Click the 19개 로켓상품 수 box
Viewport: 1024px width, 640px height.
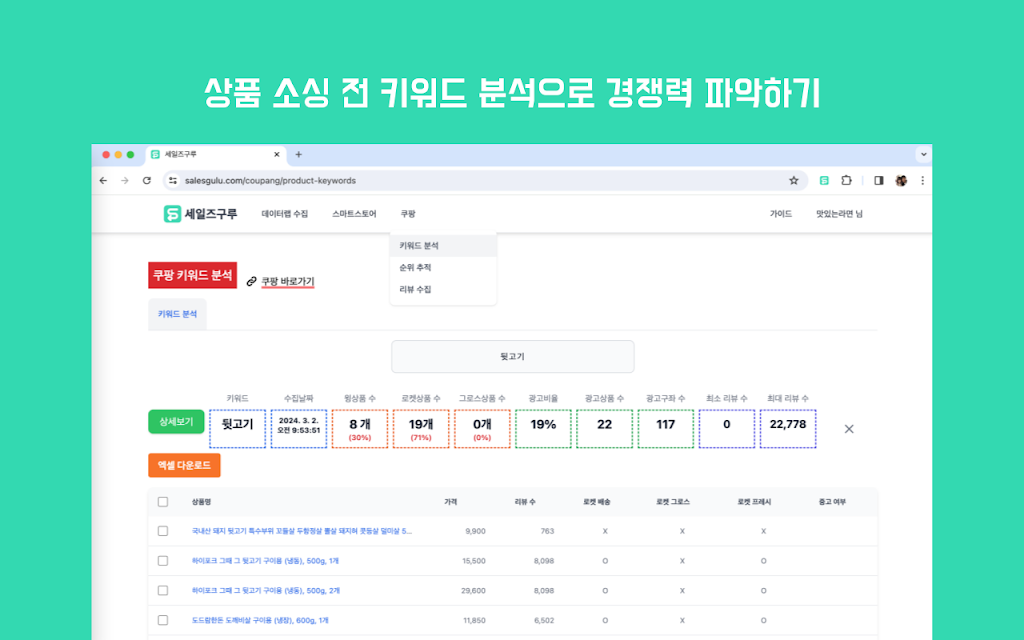pyautogui.click(x=421, y=429)
